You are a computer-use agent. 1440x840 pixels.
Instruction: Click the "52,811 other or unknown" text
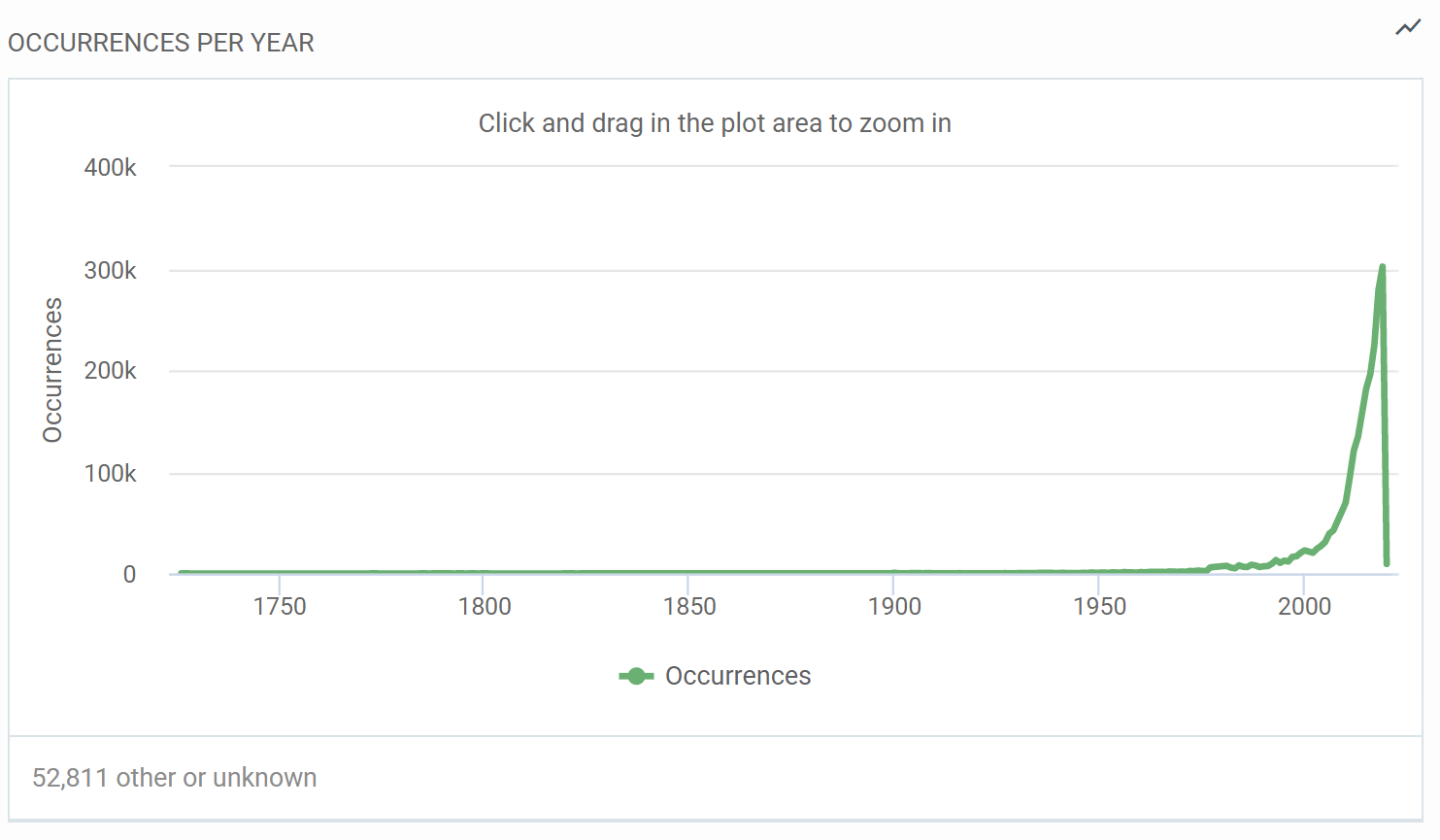point(175,778)
